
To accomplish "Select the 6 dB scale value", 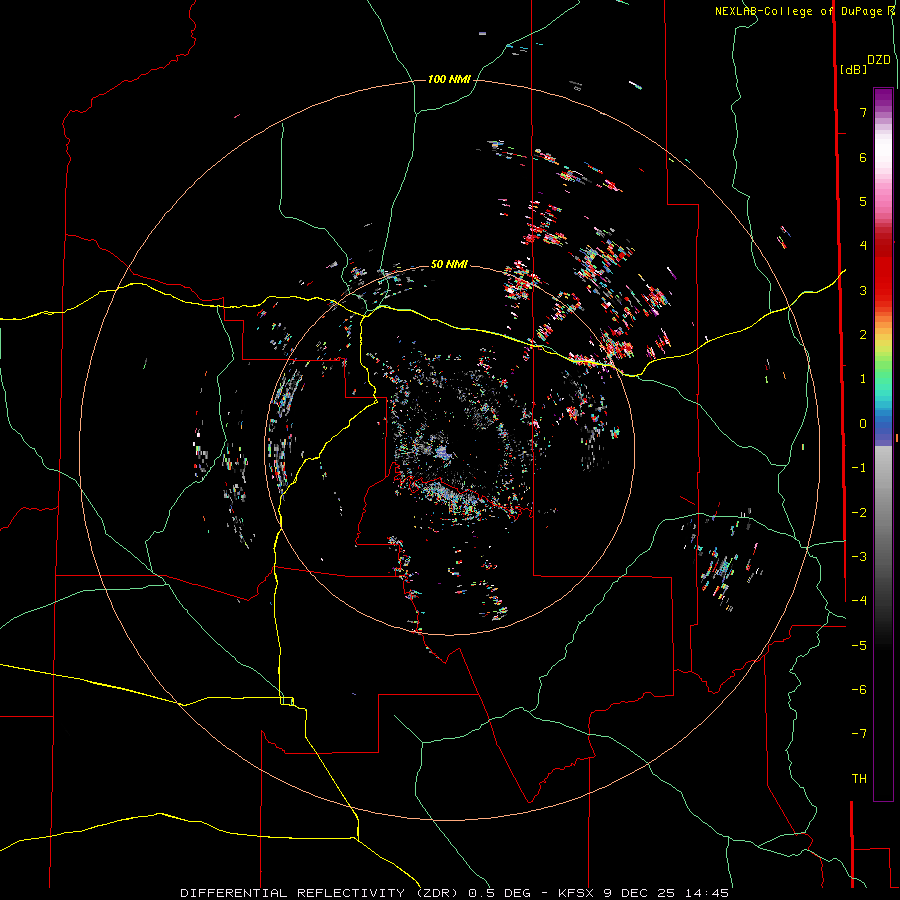I will tap(863, 157).
